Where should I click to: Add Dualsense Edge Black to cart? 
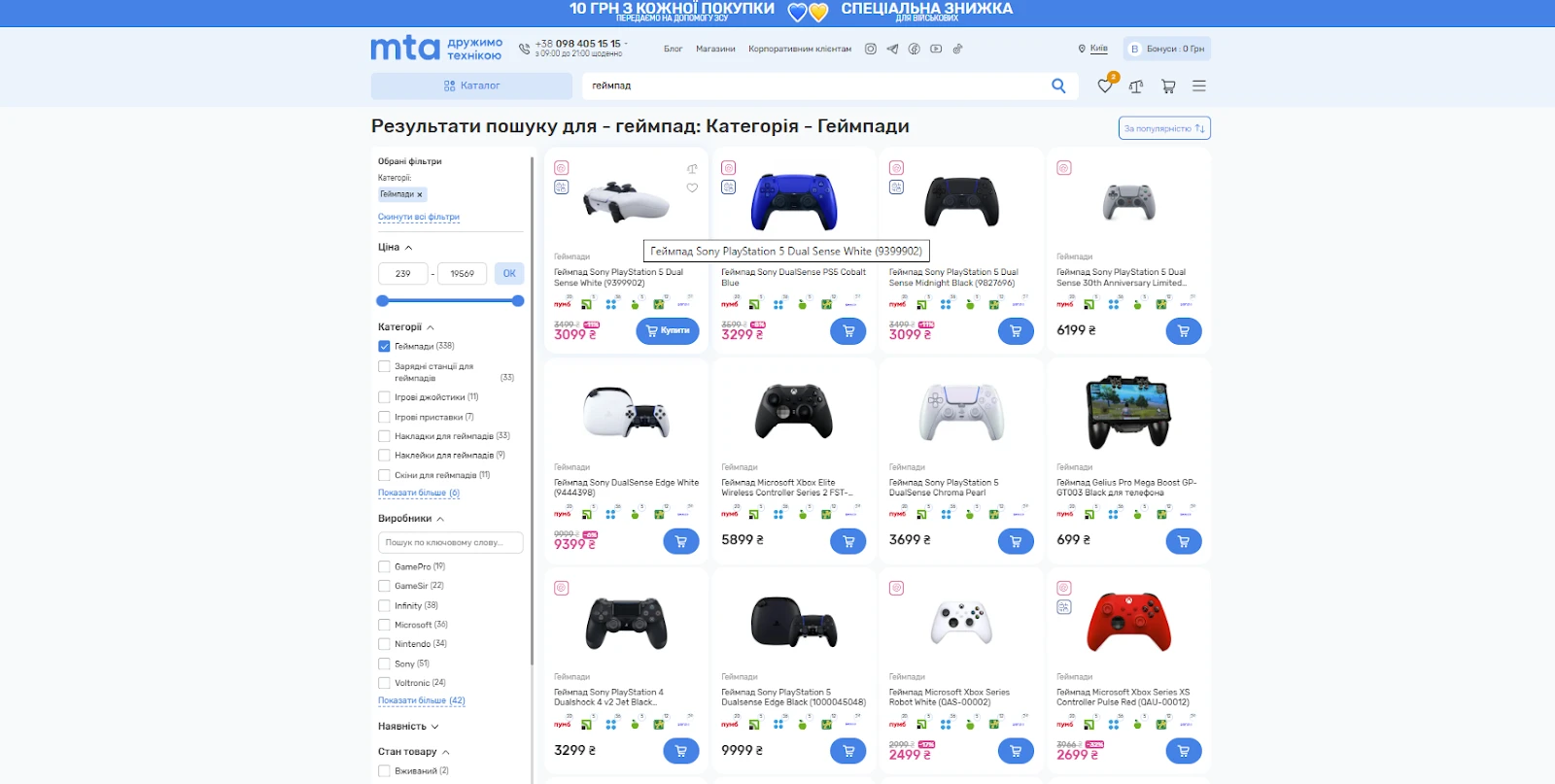pyautogui.click(x=848, y=751)
